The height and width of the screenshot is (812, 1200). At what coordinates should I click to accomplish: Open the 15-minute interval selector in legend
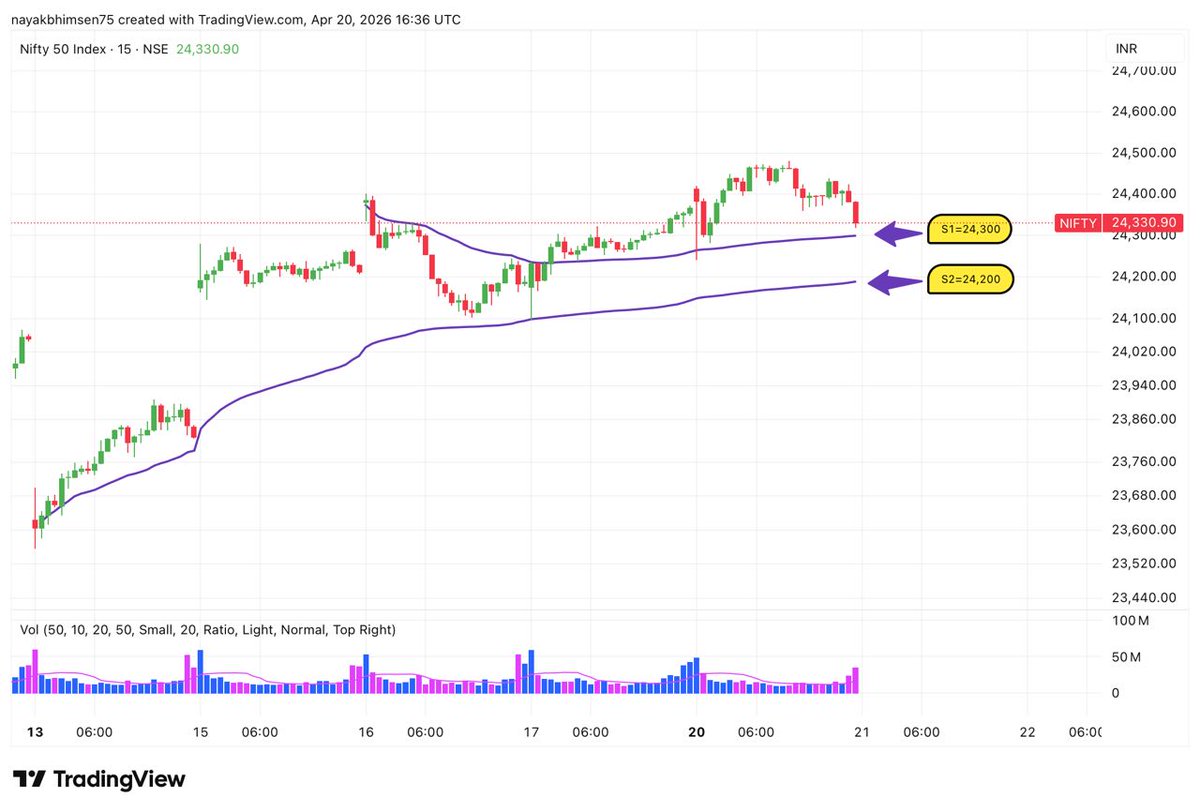tap(123, 47)
